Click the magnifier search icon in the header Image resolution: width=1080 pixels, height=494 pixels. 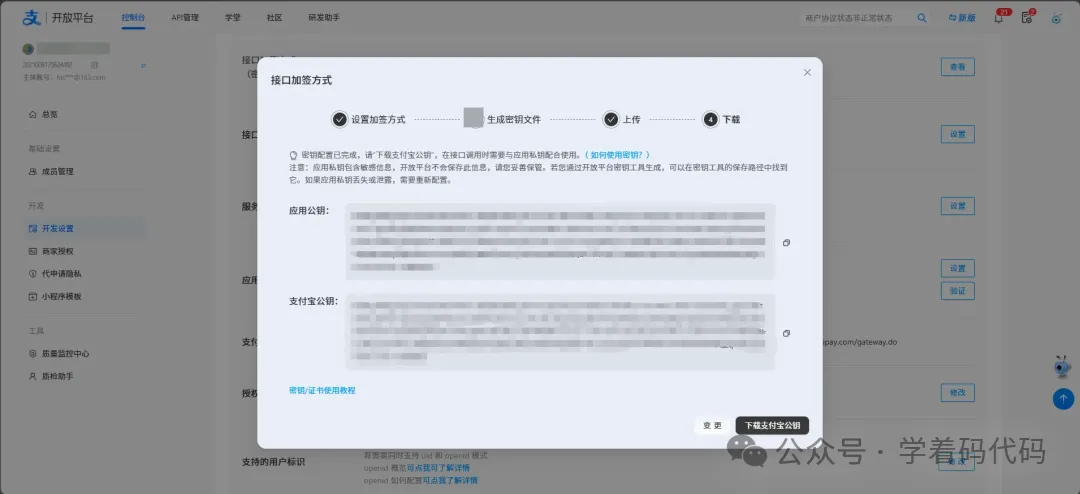click(x=922, y=18)
